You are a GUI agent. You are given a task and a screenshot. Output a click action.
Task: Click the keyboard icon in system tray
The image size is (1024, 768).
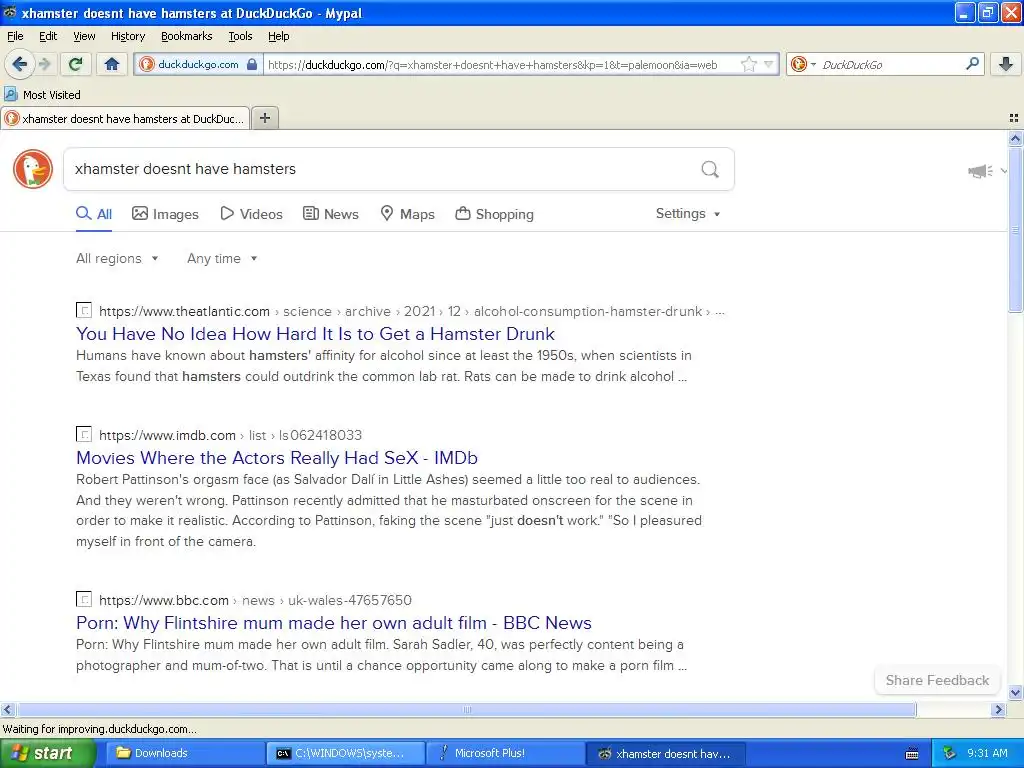(912, 754)
